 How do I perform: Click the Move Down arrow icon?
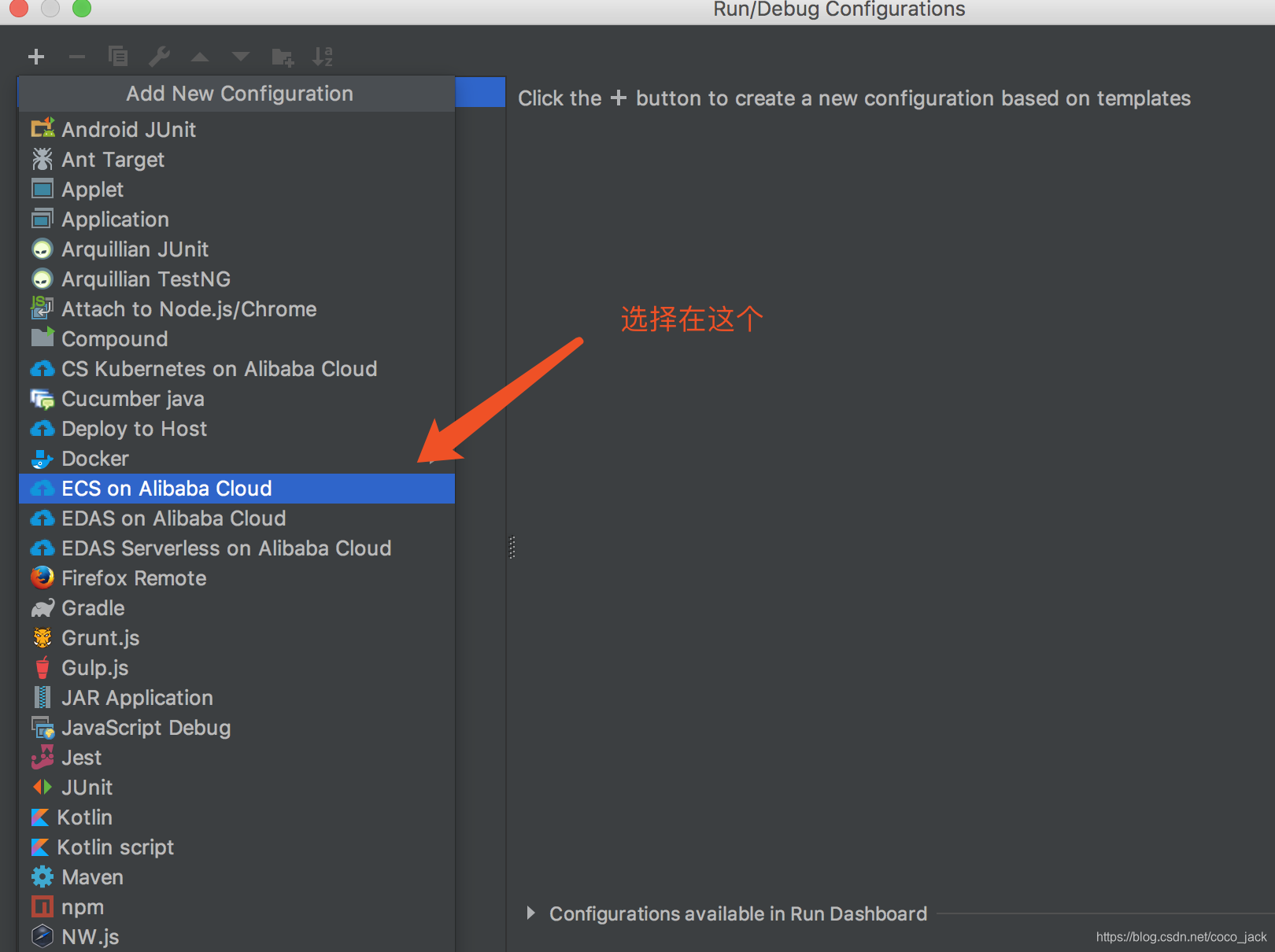tap(241, 57)
